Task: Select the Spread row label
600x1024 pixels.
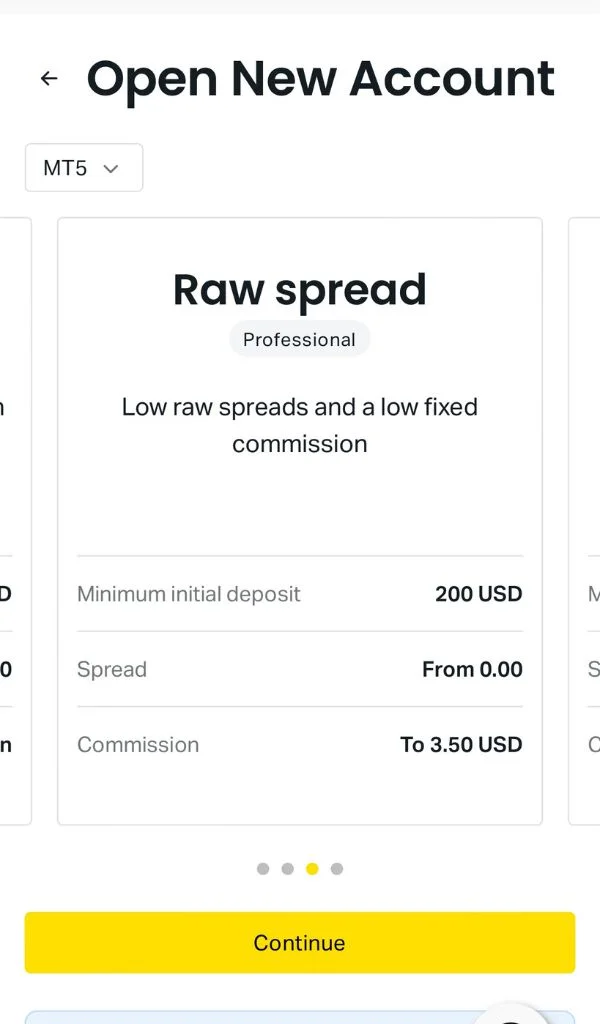Action: [112, 670]
